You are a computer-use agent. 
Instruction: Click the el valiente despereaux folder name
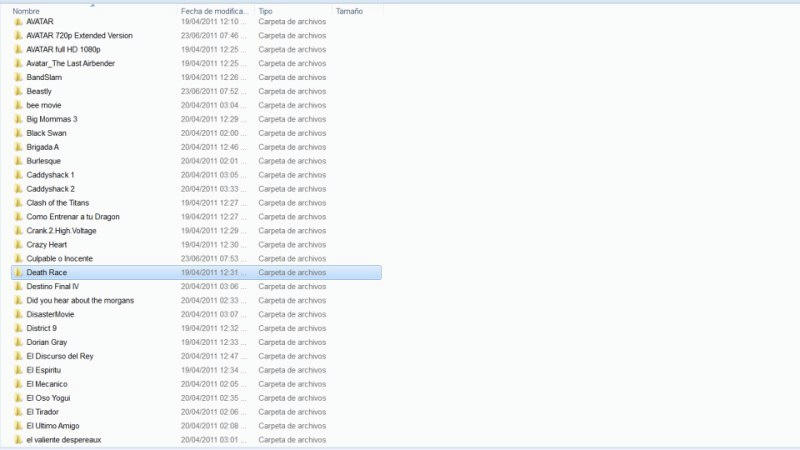coord(64,440)
